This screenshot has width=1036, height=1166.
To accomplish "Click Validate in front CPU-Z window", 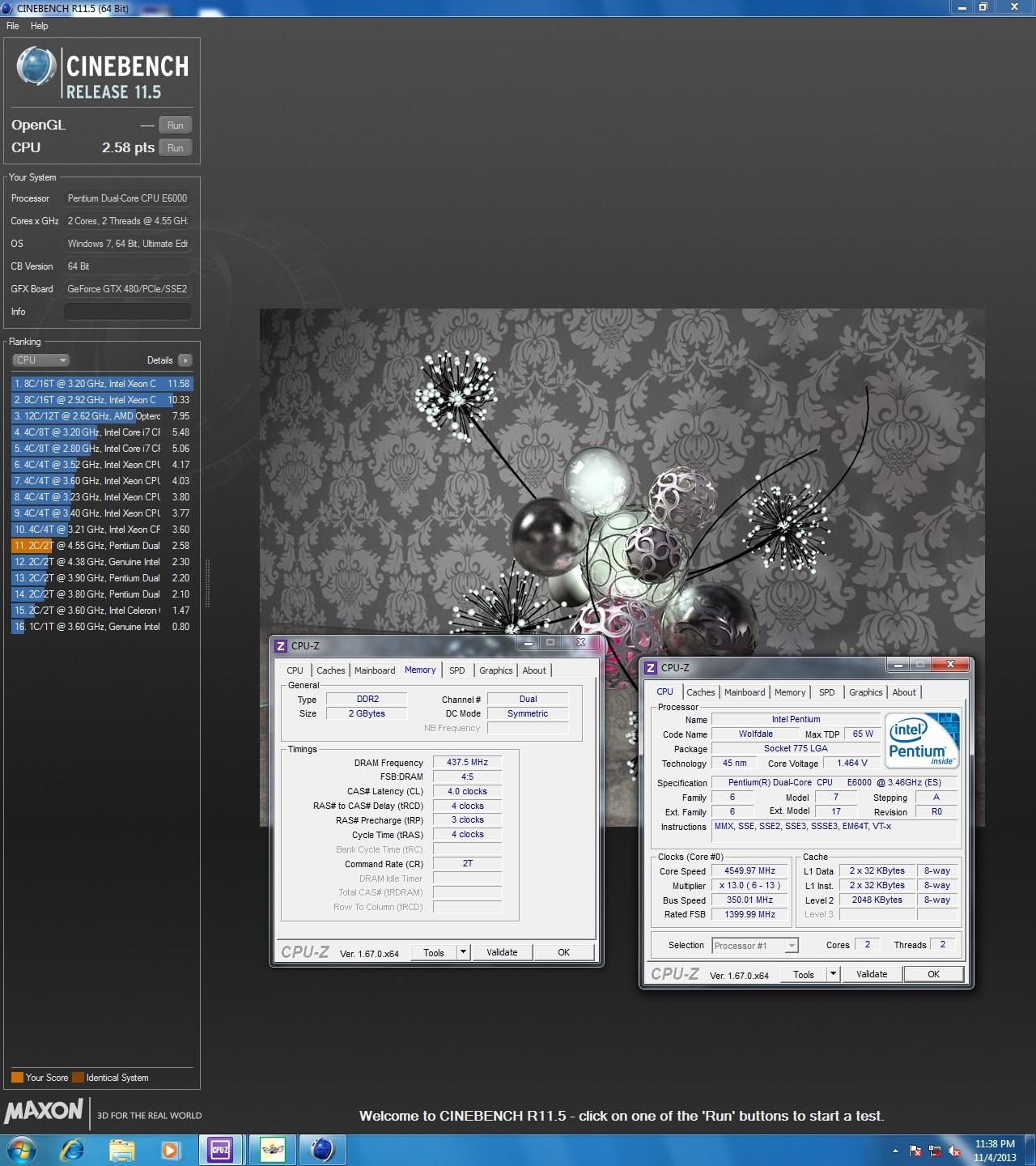I will pyautogui.click(x=872, y=974).
